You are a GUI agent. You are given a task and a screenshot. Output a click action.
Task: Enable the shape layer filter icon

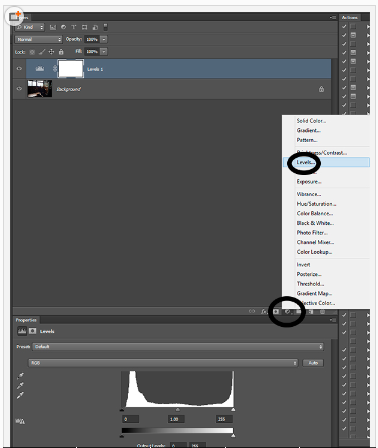click(x=84, y=27)
